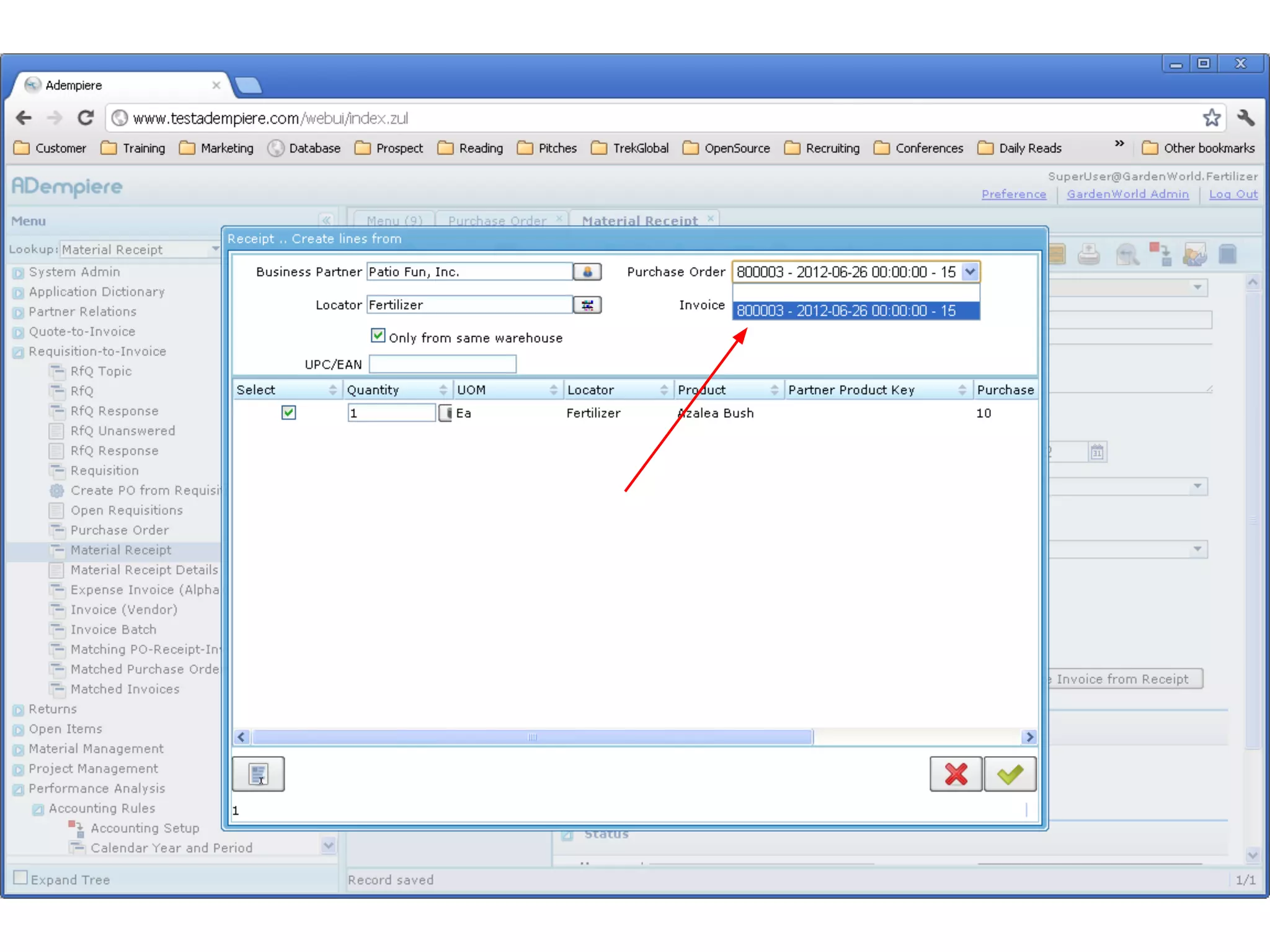The image size is (1270, 952).
Task: Select the Adempiere browser tab
Action: click(x=121, y=86)
